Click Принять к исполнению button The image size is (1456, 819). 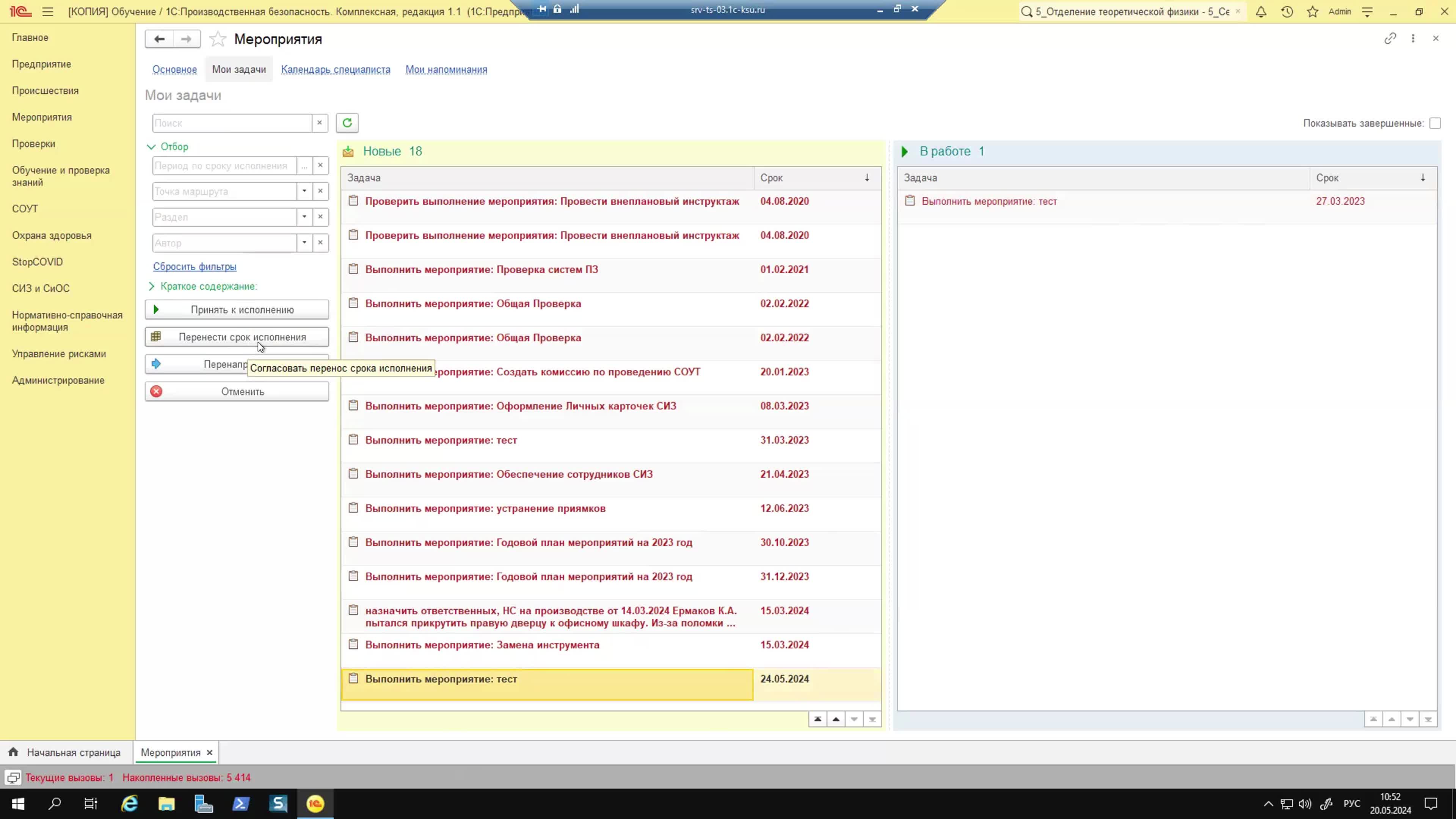237,310
